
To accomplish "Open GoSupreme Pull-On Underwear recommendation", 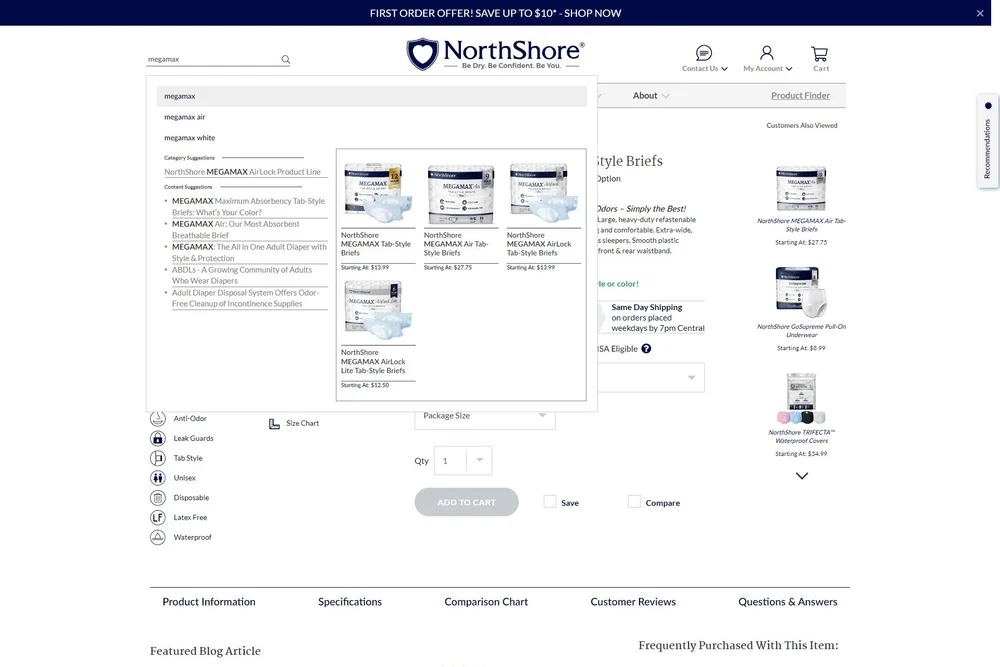I will pos(801,309).
